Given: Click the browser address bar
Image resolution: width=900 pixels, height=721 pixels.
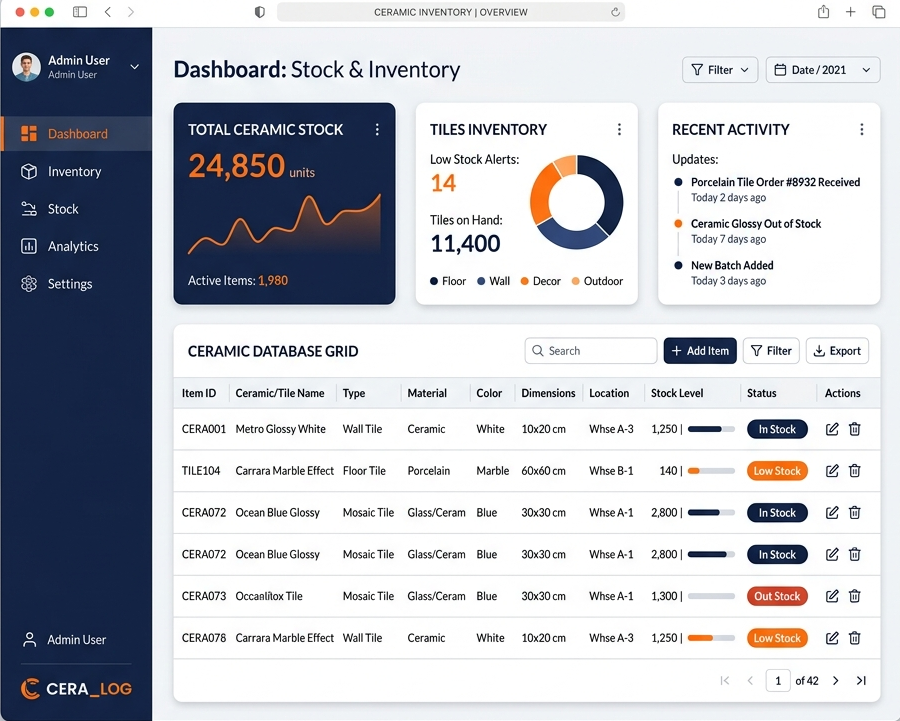Looking at the screenshot, I should pyautogui.click(x=451, y=12).
